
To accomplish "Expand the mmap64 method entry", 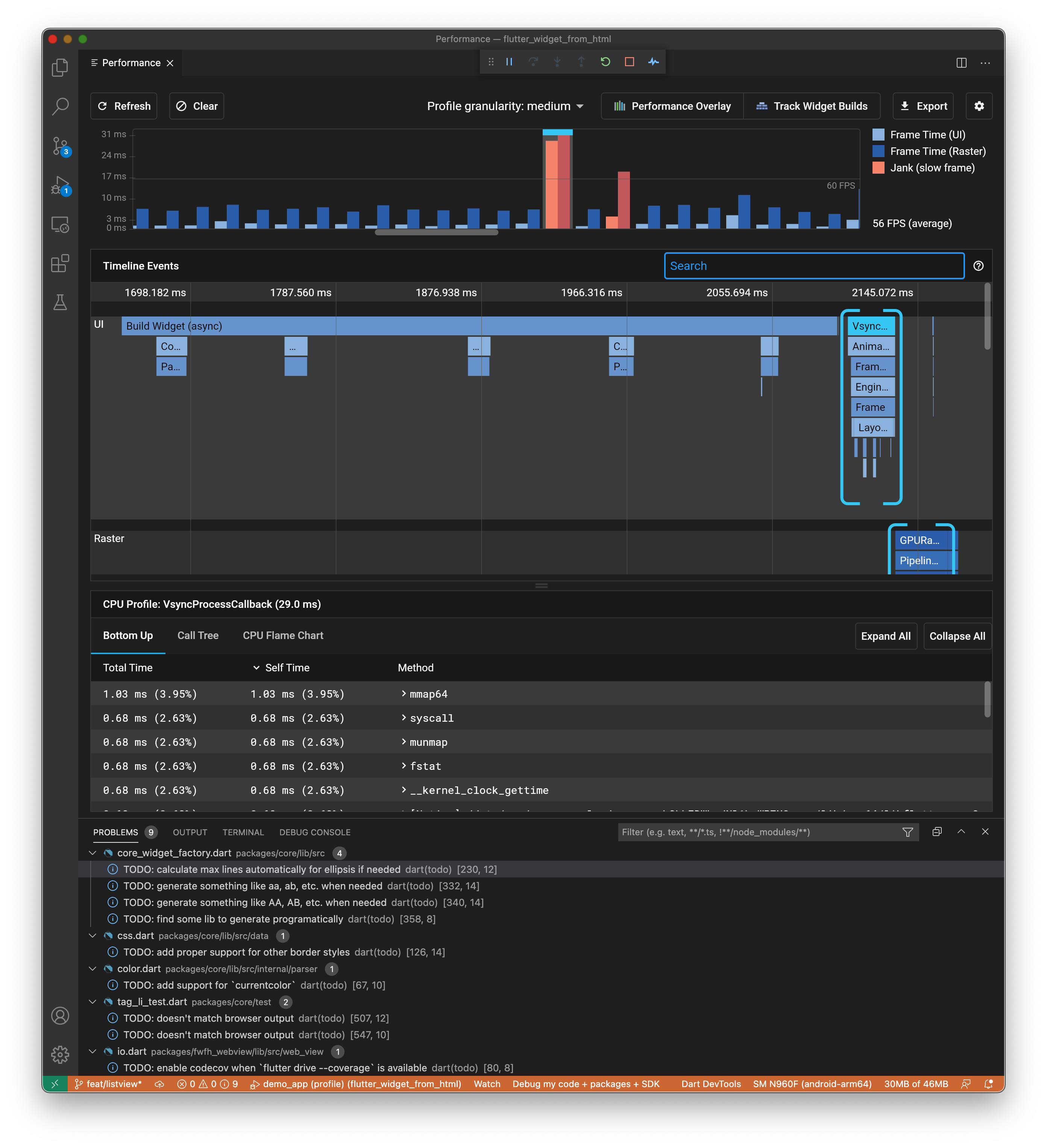I will 404,694.
